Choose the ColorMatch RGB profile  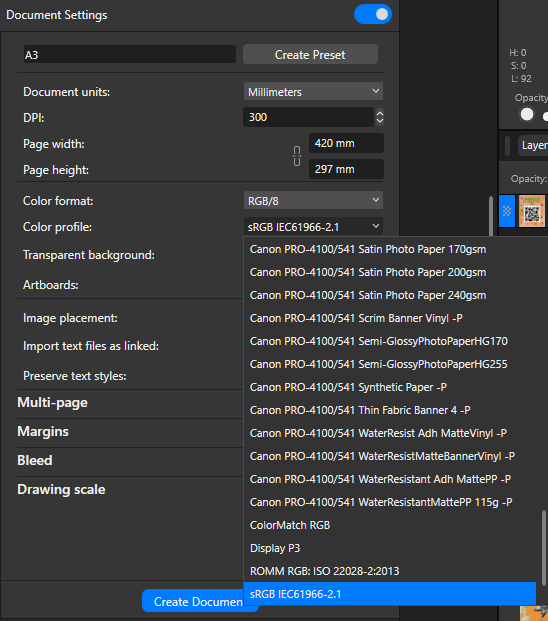390,525
